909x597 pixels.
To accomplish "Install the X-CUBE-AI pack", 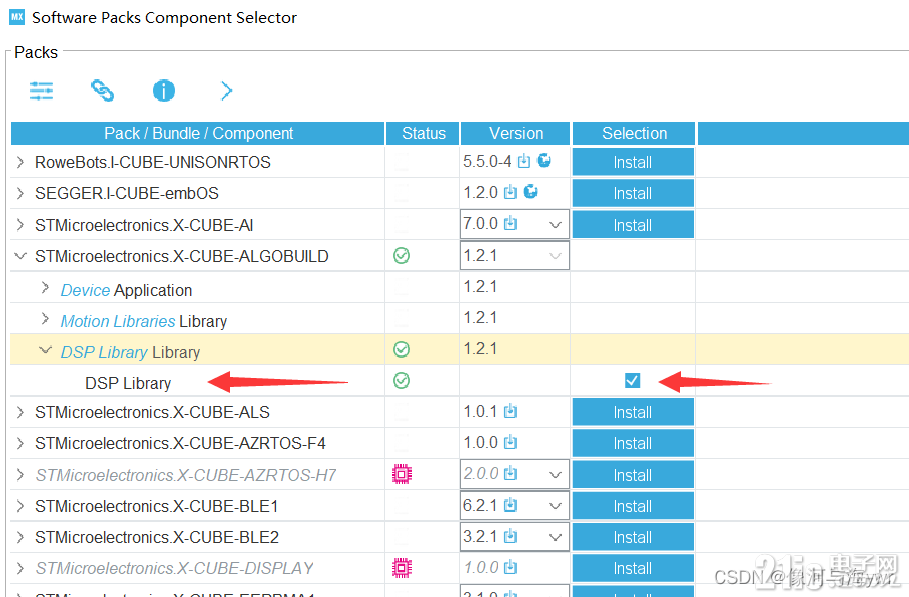I will [633, 225].
